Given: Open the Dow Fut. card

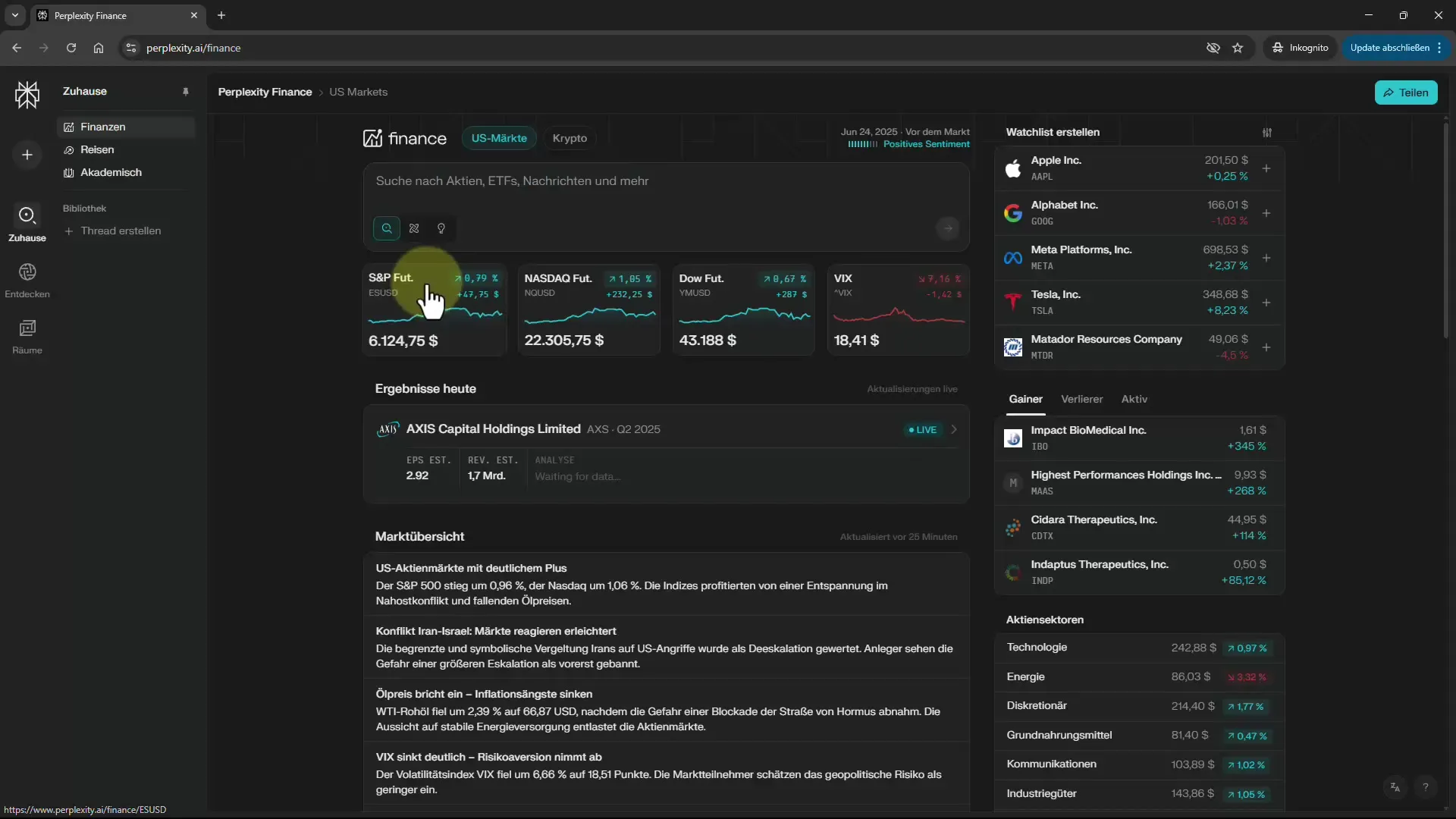Looking at the screenshot, I should pyautogui.click(x=744, y=309).
